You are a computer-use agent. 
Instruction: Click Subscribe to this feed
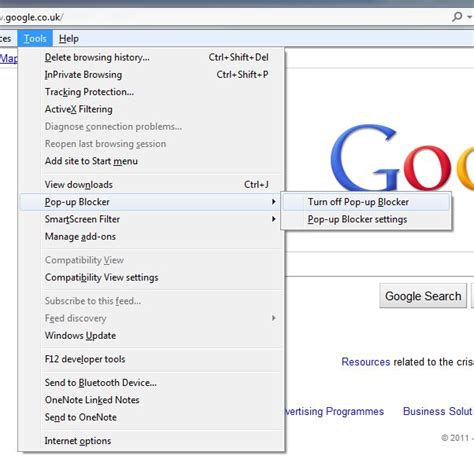[152, 301]
